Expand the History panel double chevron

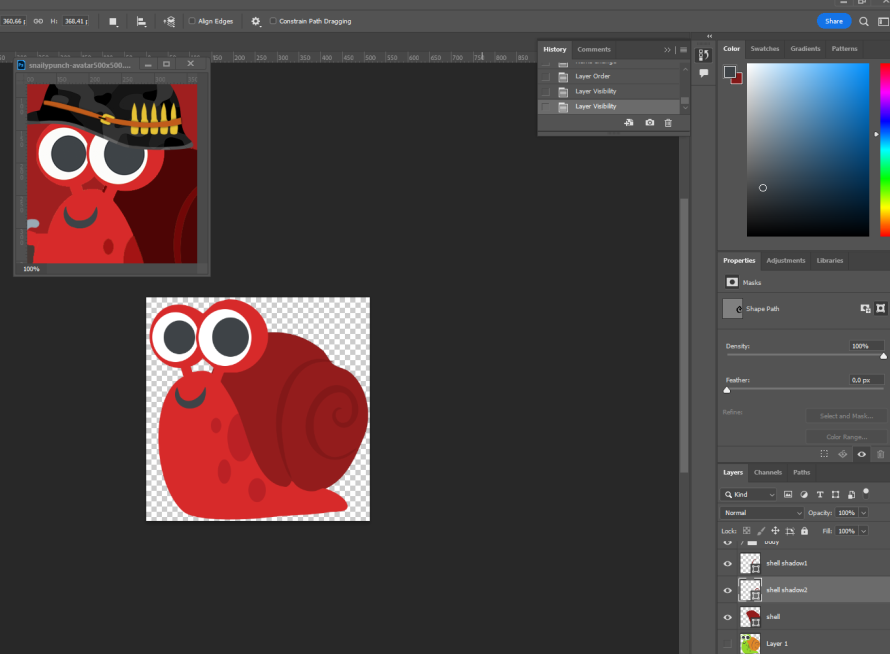click(x=667, y=49)
